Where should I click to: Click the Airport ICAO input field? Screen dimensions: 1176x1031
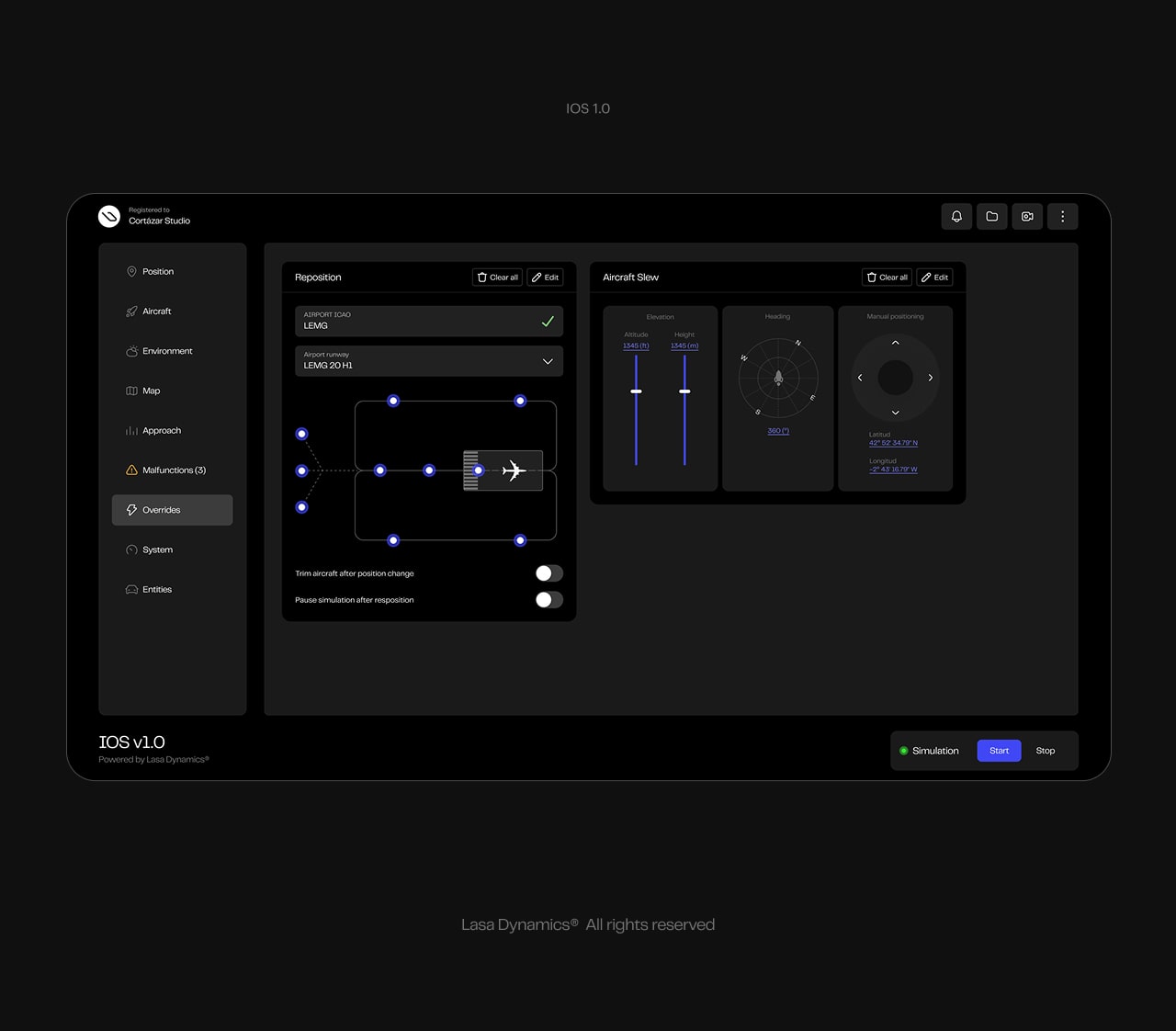418,321
